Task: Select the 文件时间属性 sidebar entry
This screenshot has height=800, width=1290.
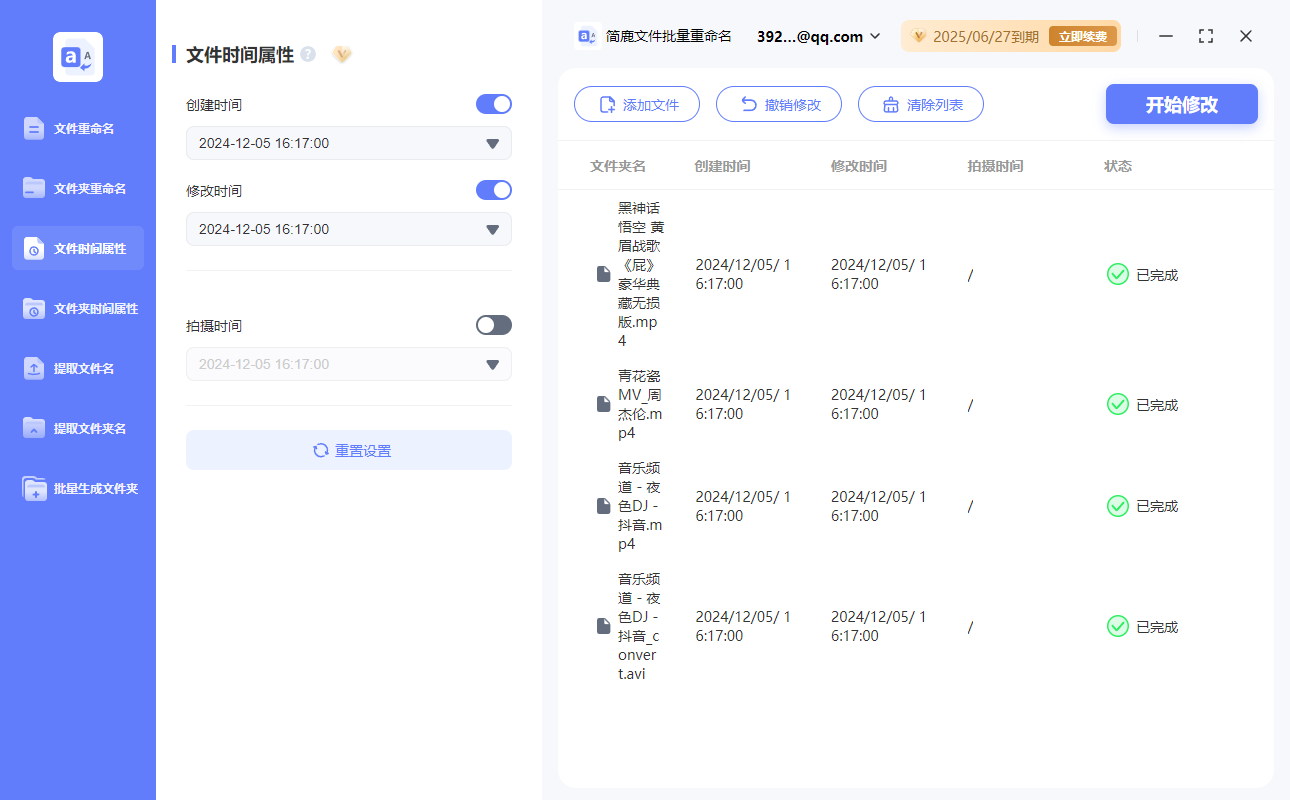Action: (77, 248)
